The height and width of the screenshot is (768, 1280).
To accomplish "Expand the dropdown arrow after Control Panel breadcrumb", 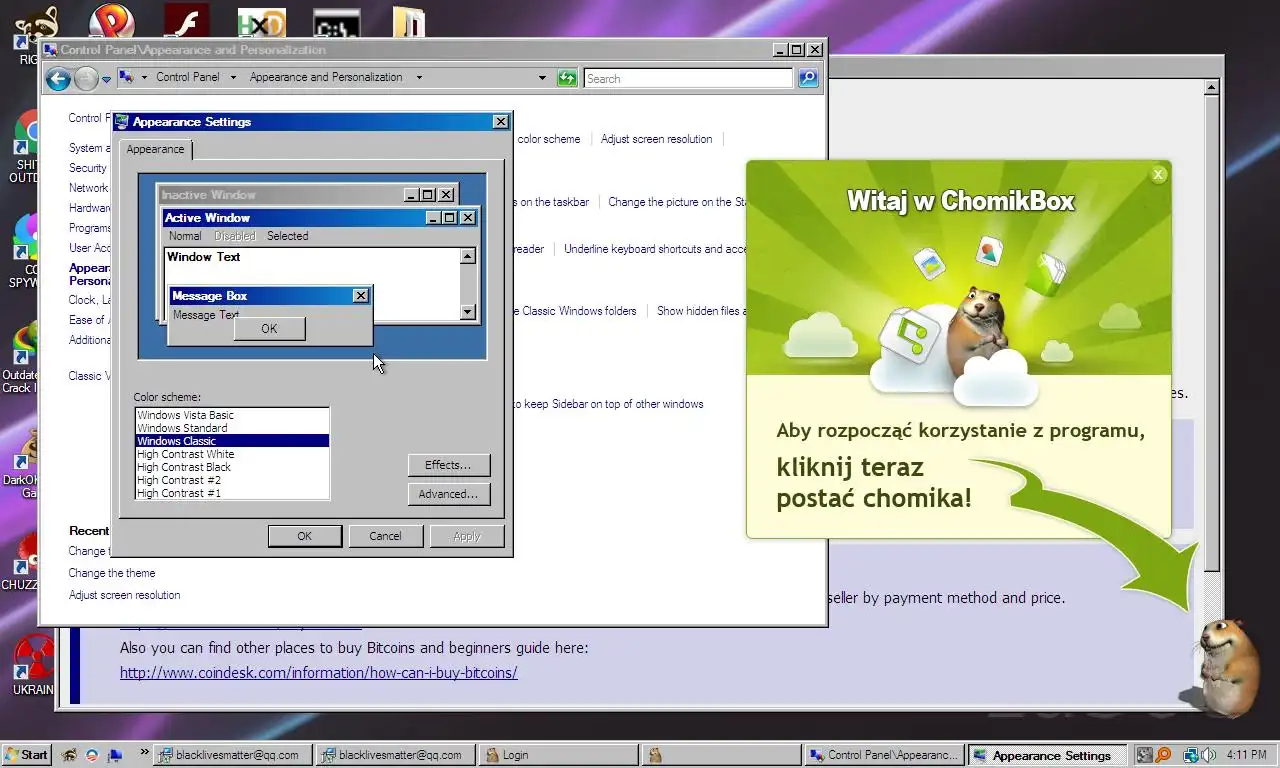I will pos(233,77).
